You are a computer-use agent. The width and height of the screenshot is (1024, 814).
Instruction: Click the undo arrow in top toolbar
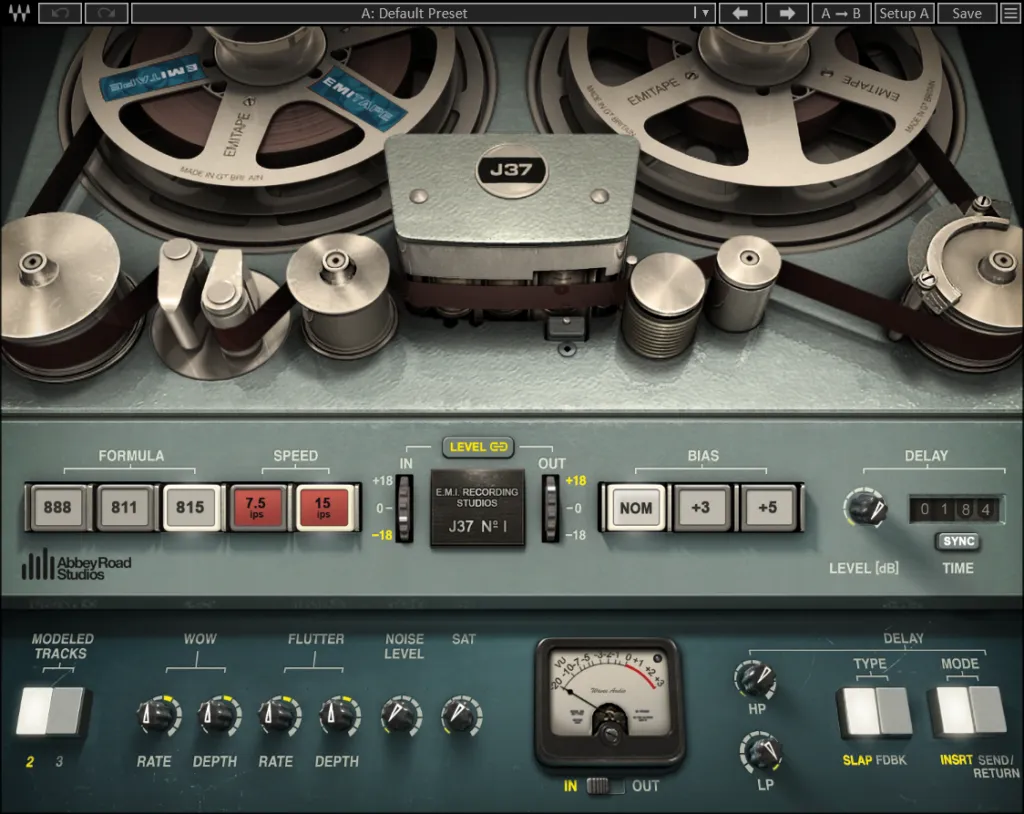[62, 13]
